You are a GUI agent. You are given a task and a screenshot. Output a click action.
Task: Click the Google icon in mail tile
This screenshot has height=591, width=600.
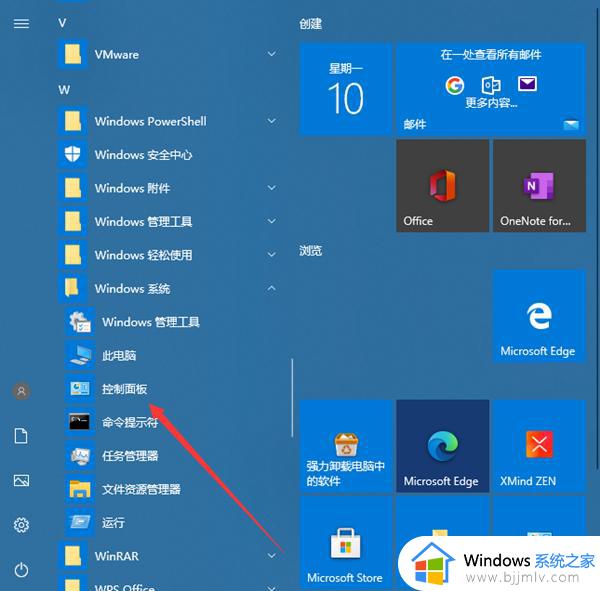point(455,85)
